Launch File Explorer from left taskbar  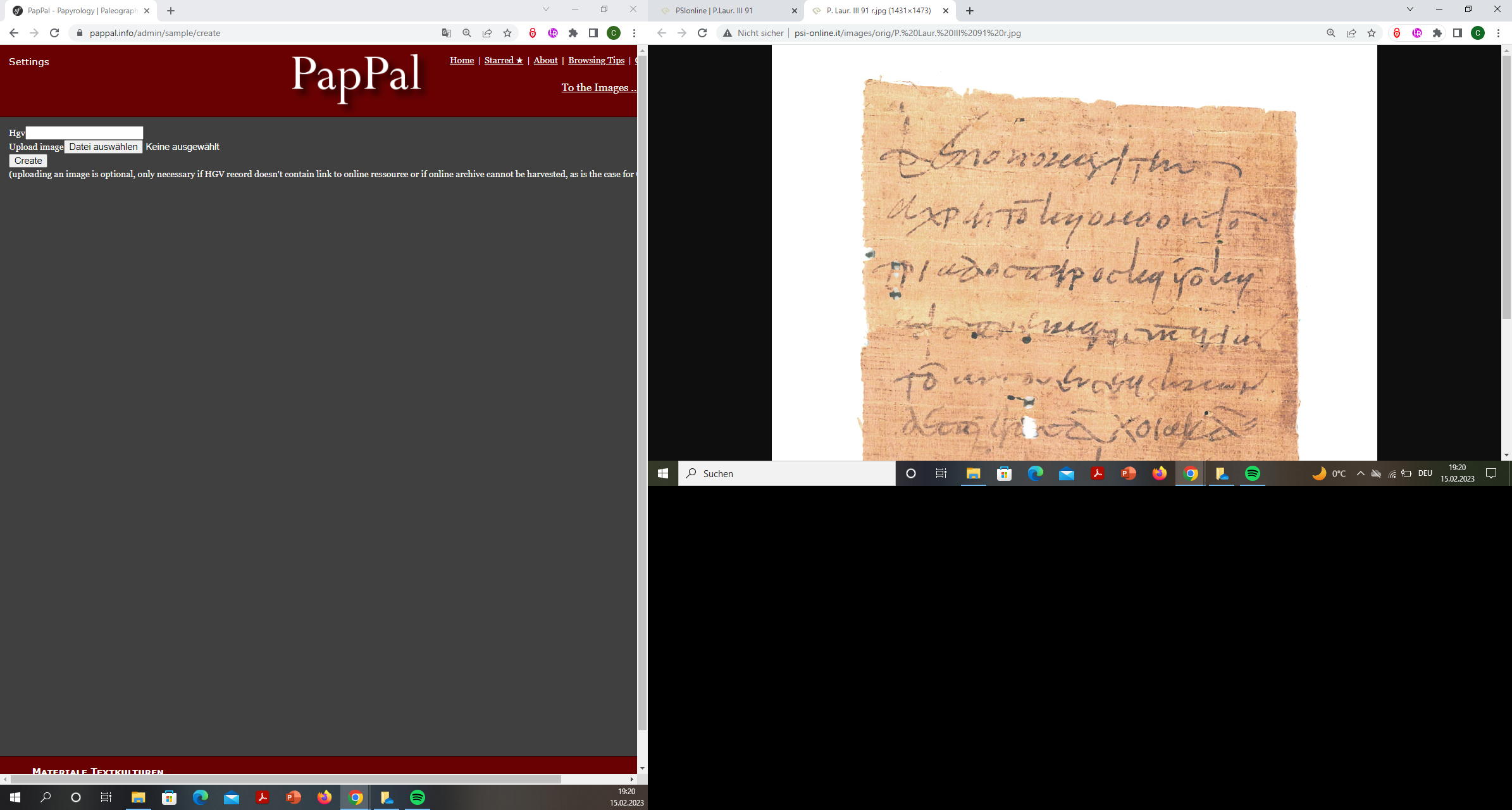(138, 797)
